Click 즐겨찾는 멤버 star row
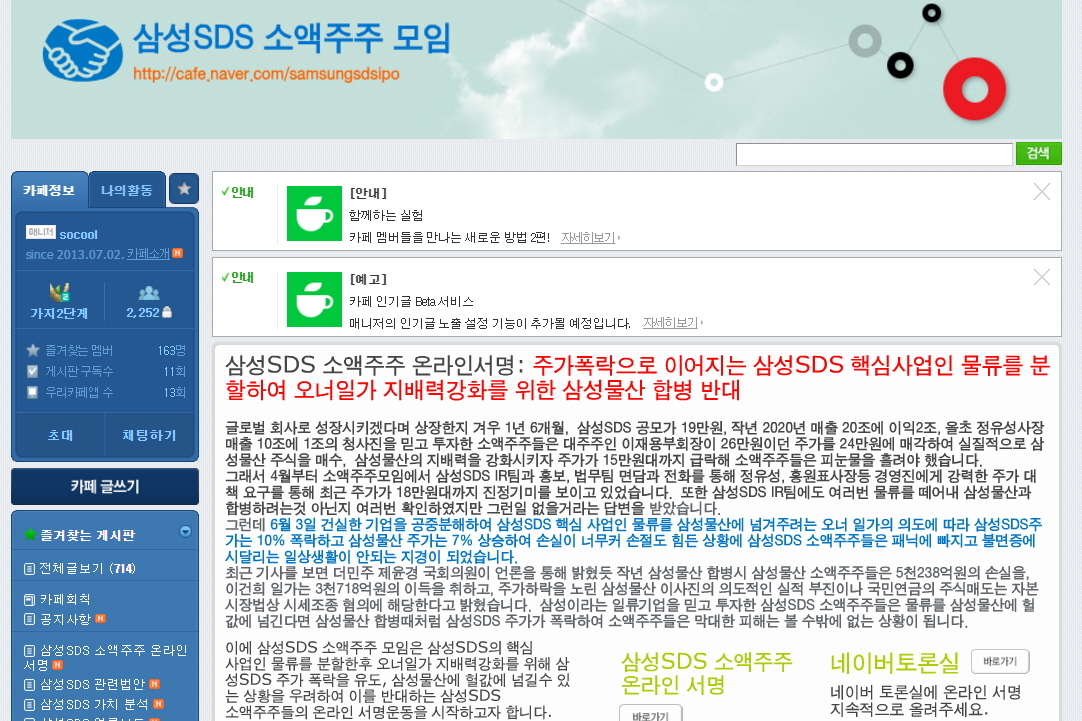Image resolution: width=1082 pixels, height=721 pixels. [x=105, y=350]
